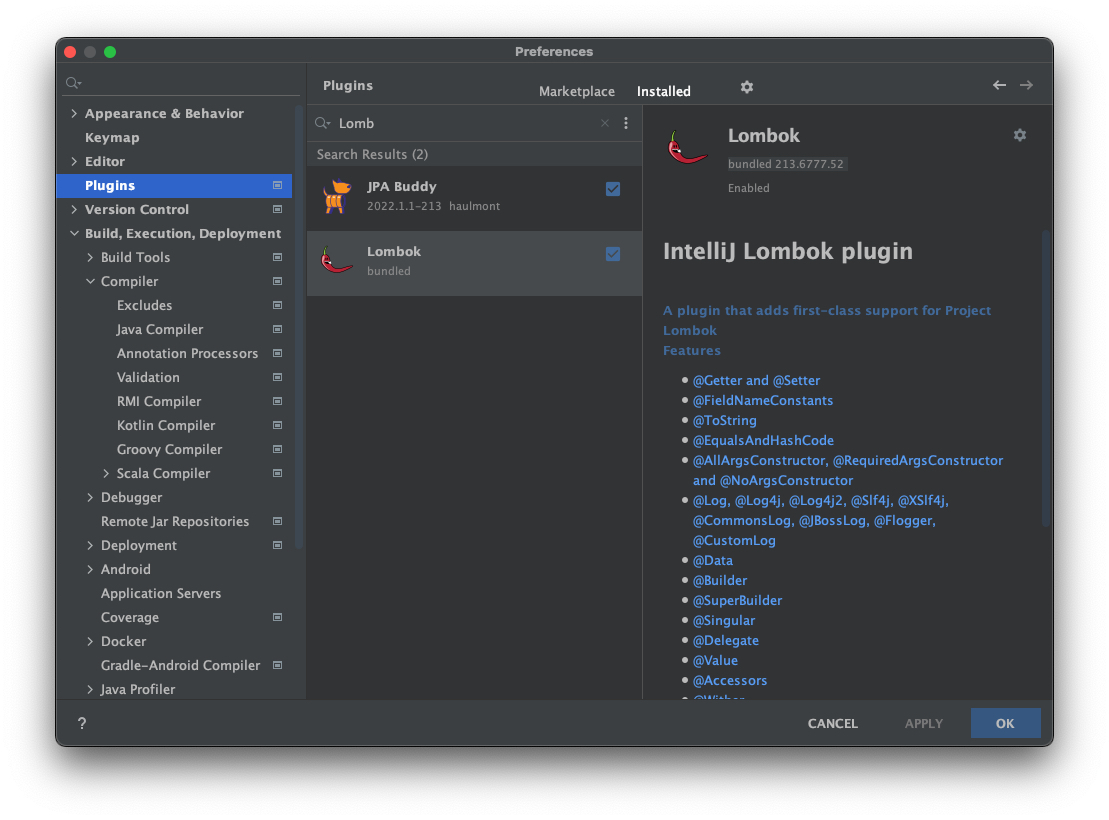Click the Lombok chili icon in results list
Image resolution: width=1109 pixels, height=820 pixels.
click(337, 260)
